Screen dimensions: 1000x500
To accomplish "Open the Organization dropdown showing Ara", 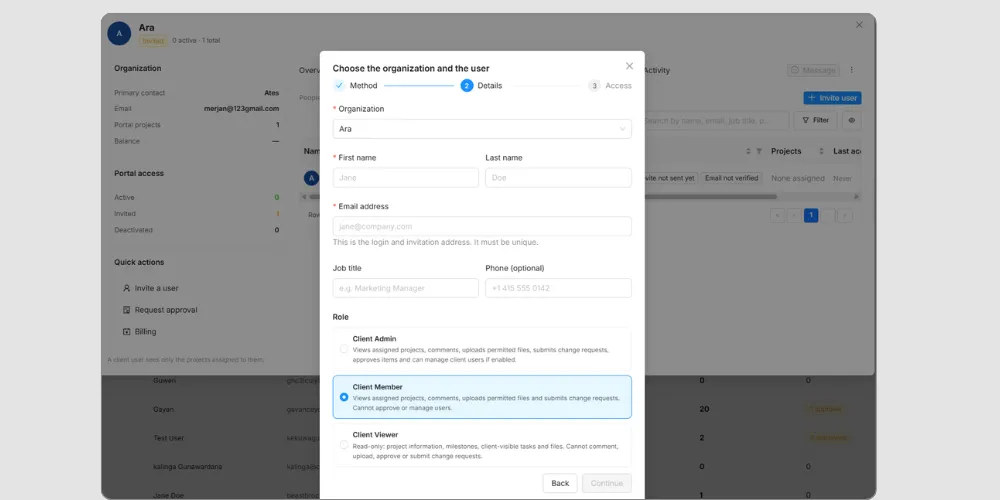I will [482, 129].
